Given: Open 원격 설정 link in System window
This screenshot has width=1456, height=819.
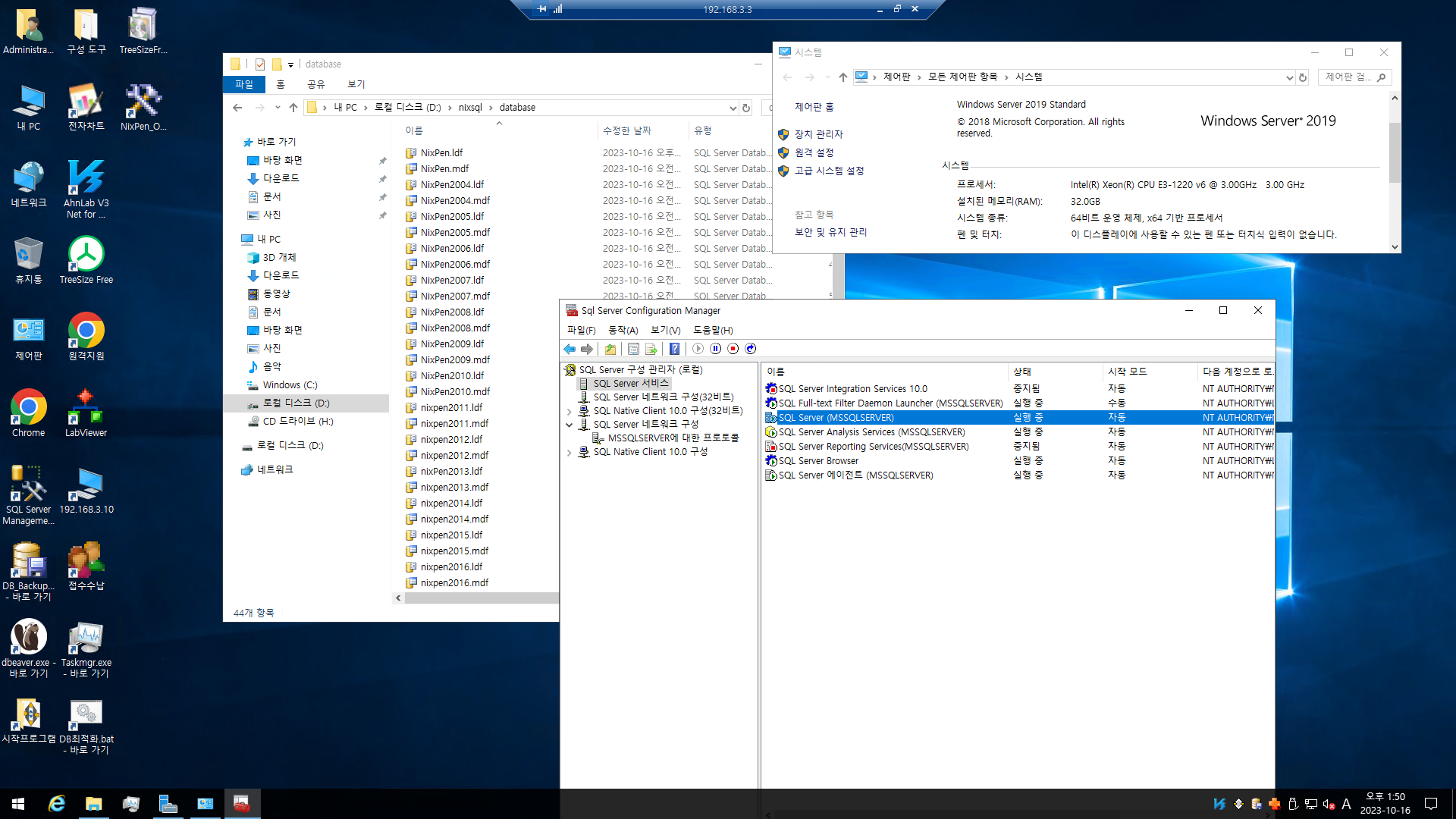Looking at the screenshot, I should click(814, 152).
